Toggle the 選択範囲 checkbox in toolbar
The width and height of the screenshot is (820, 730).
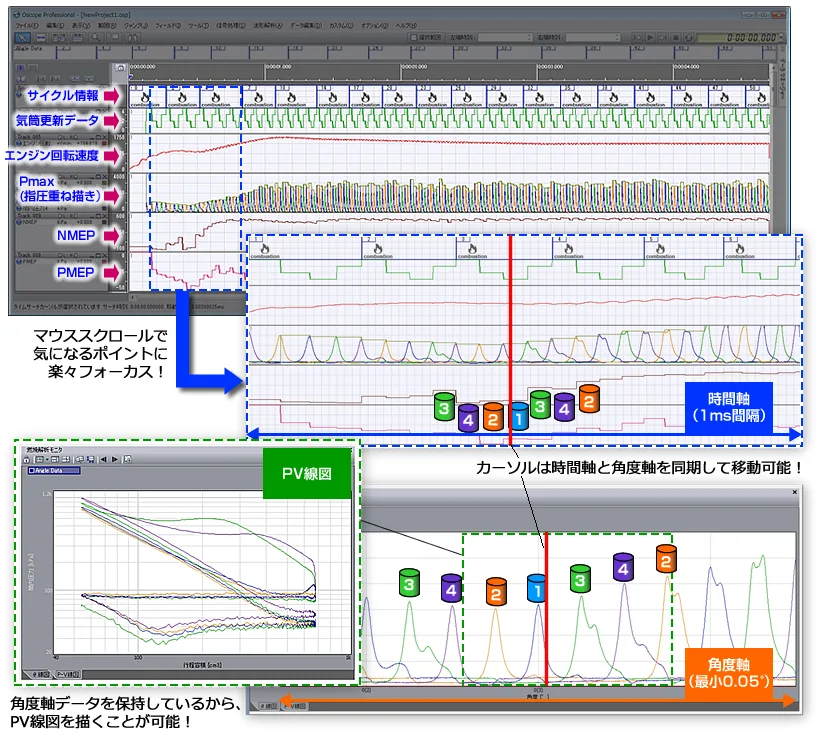click(414, 37)
